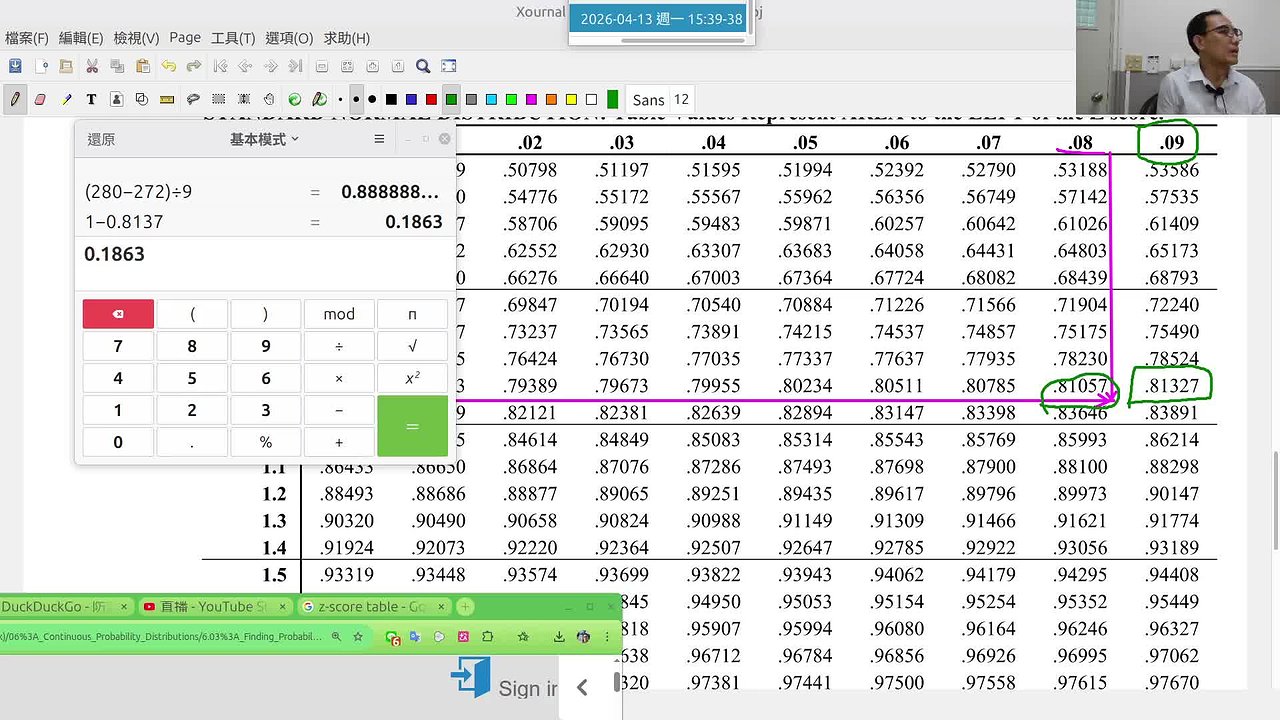Select the Eraser tool
The image size is (1280, 720).
pyautogui.click(x=40, y=99)
